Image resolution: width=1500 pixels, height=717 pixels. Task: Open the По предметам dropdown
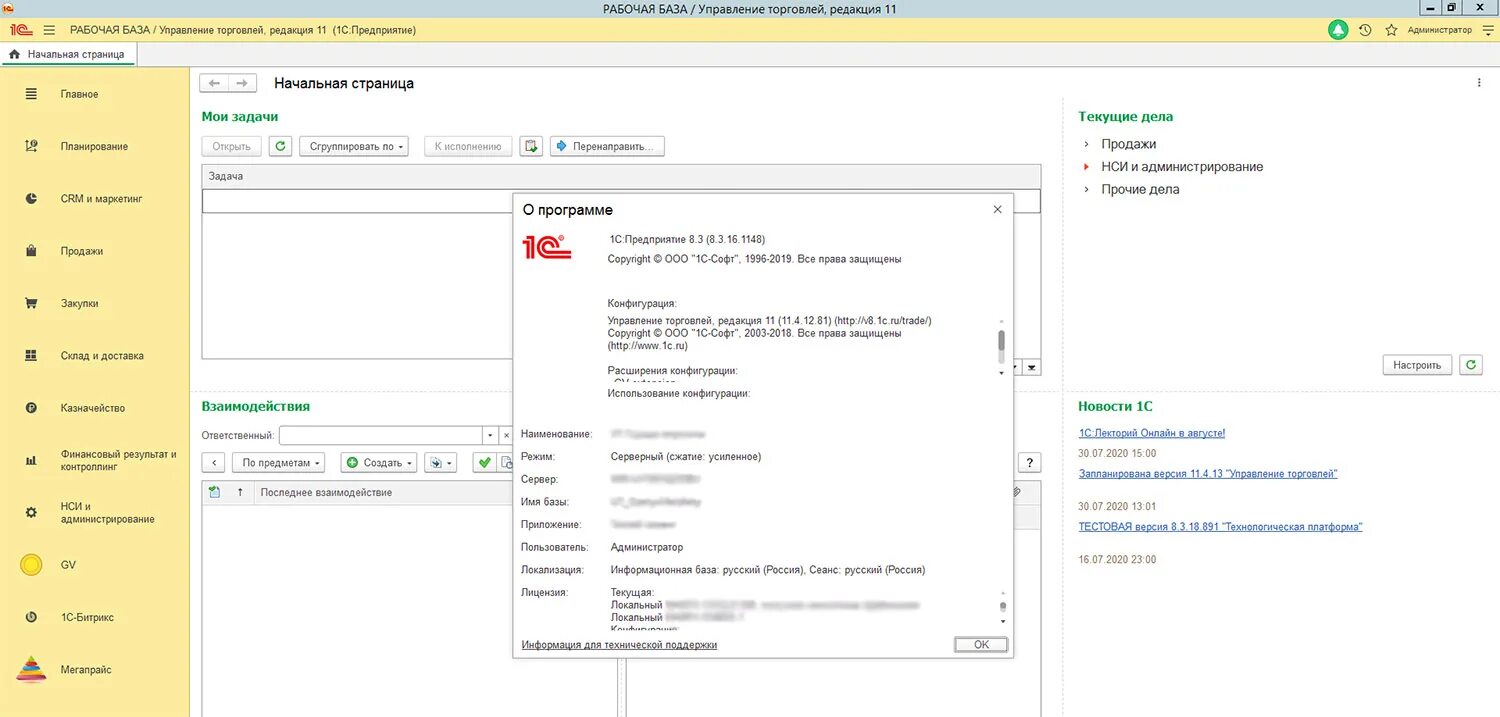[279, 462]
